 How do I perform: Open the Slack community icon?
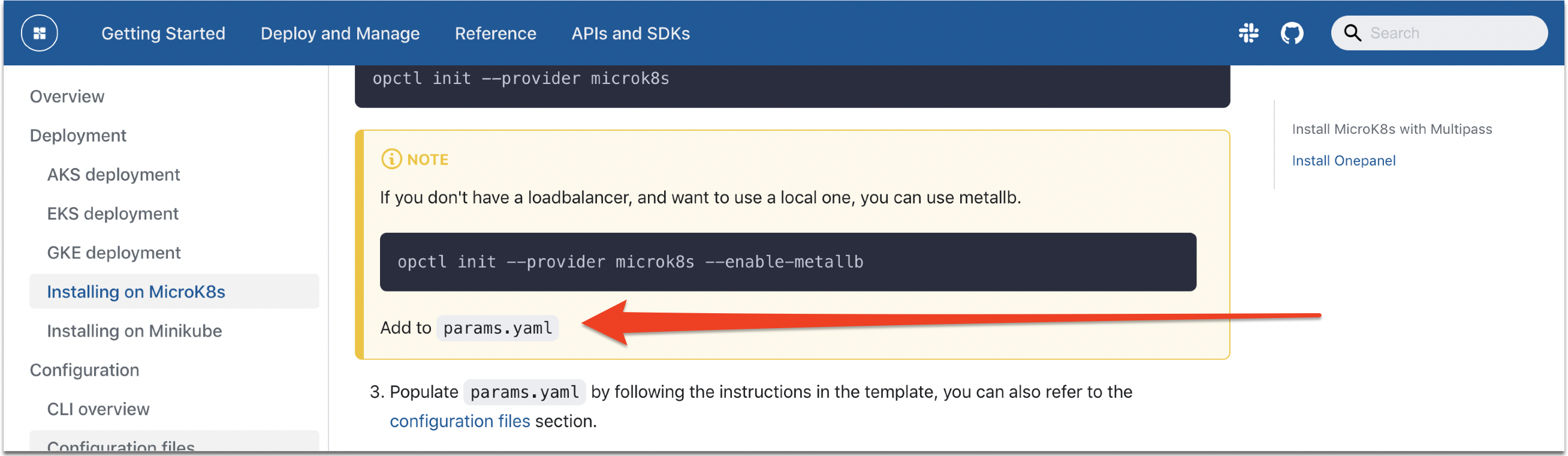point(1249,33)
